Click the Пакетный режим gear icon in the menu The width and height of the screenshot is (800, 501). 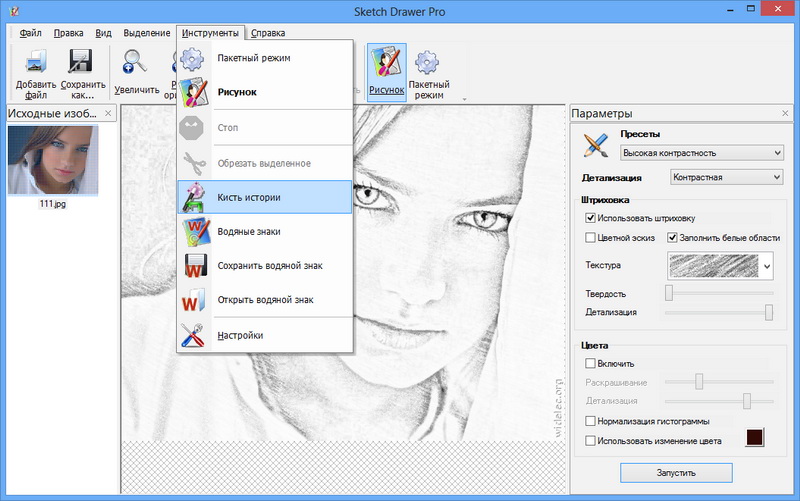click(x=192, y=59)
